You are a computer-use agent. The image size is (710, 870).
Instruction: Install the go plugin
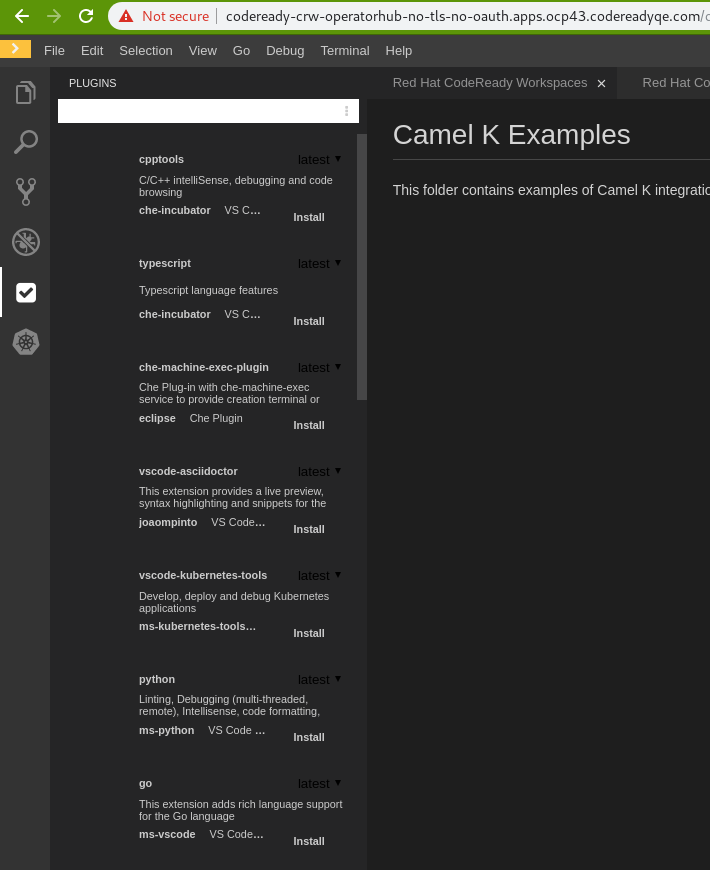[309, 841]
